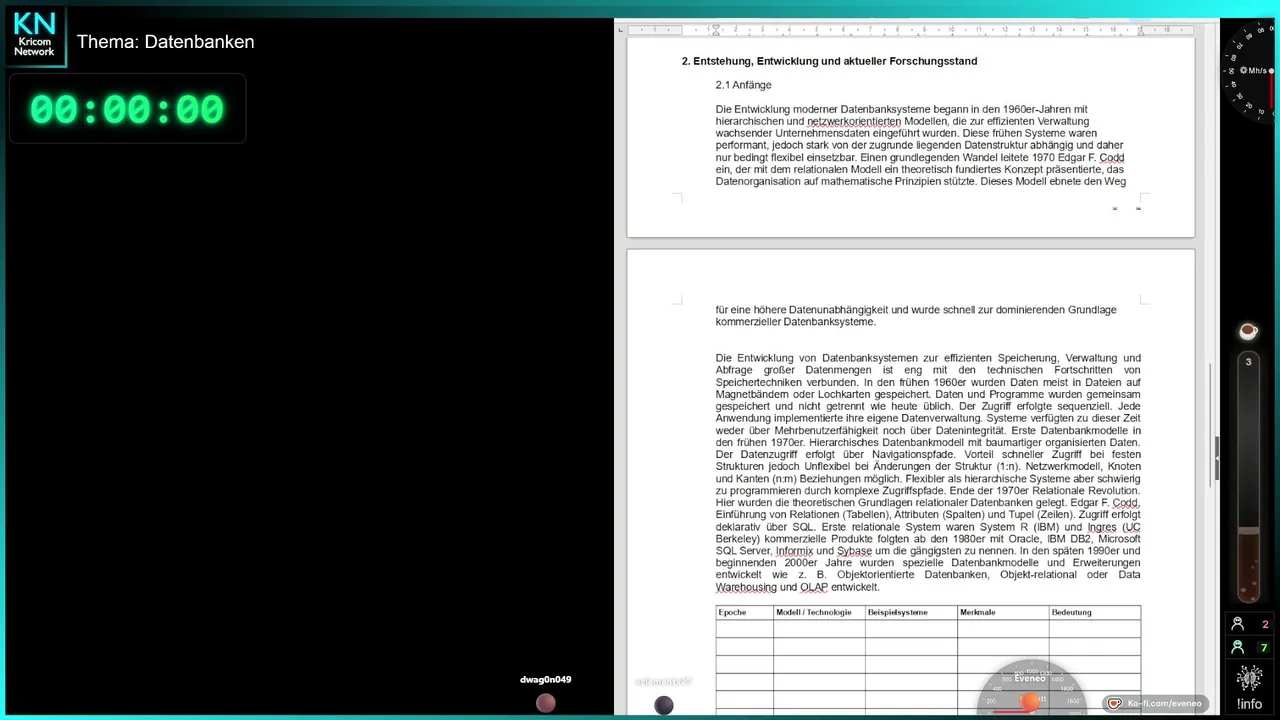
Task: Click the Mh/s gauge gear icon
Action: (x=1243, y=70)
